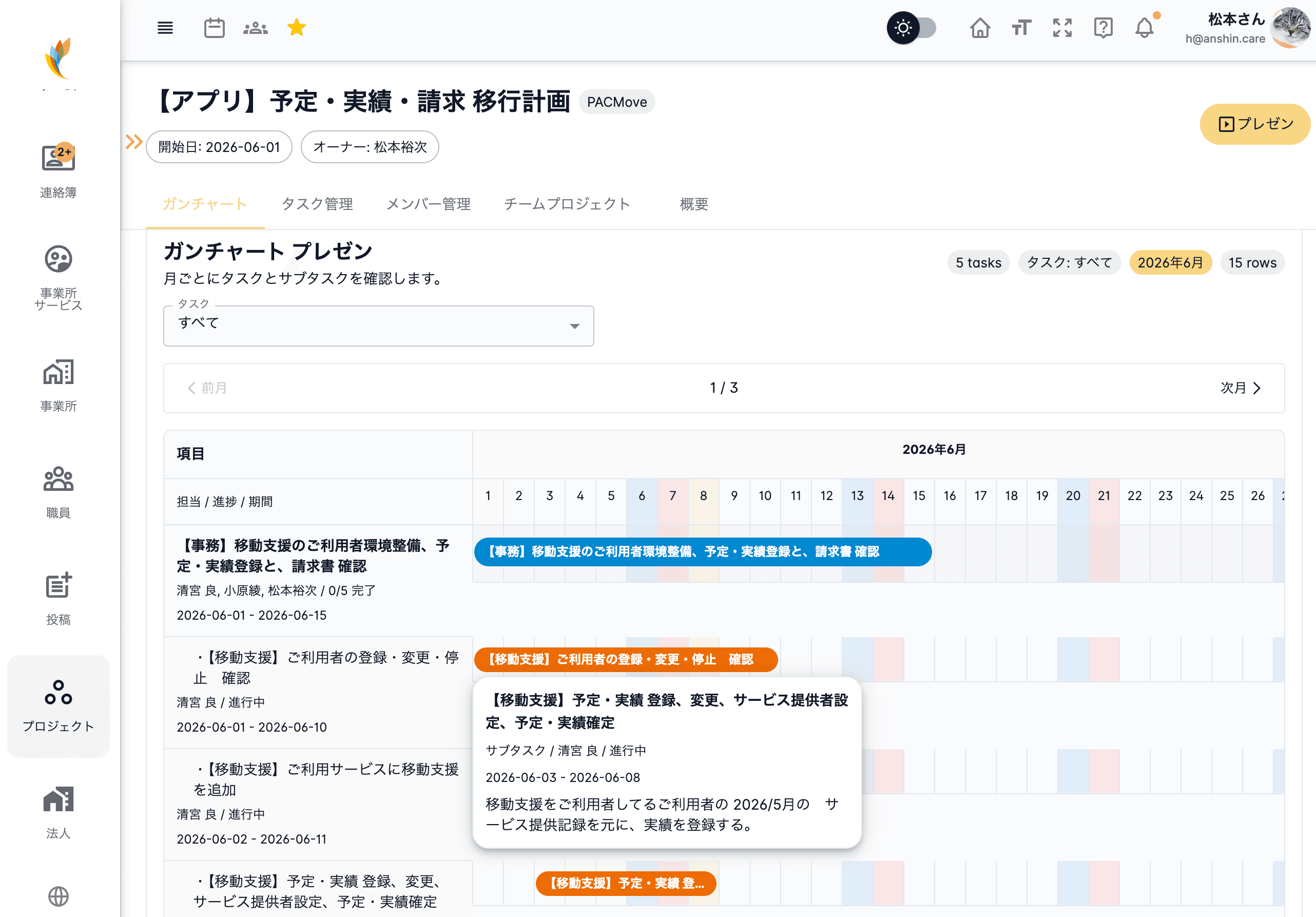1316x917 pixels.
Task: Open the calendar icon in top bar
Action: [x=215, y=28]
